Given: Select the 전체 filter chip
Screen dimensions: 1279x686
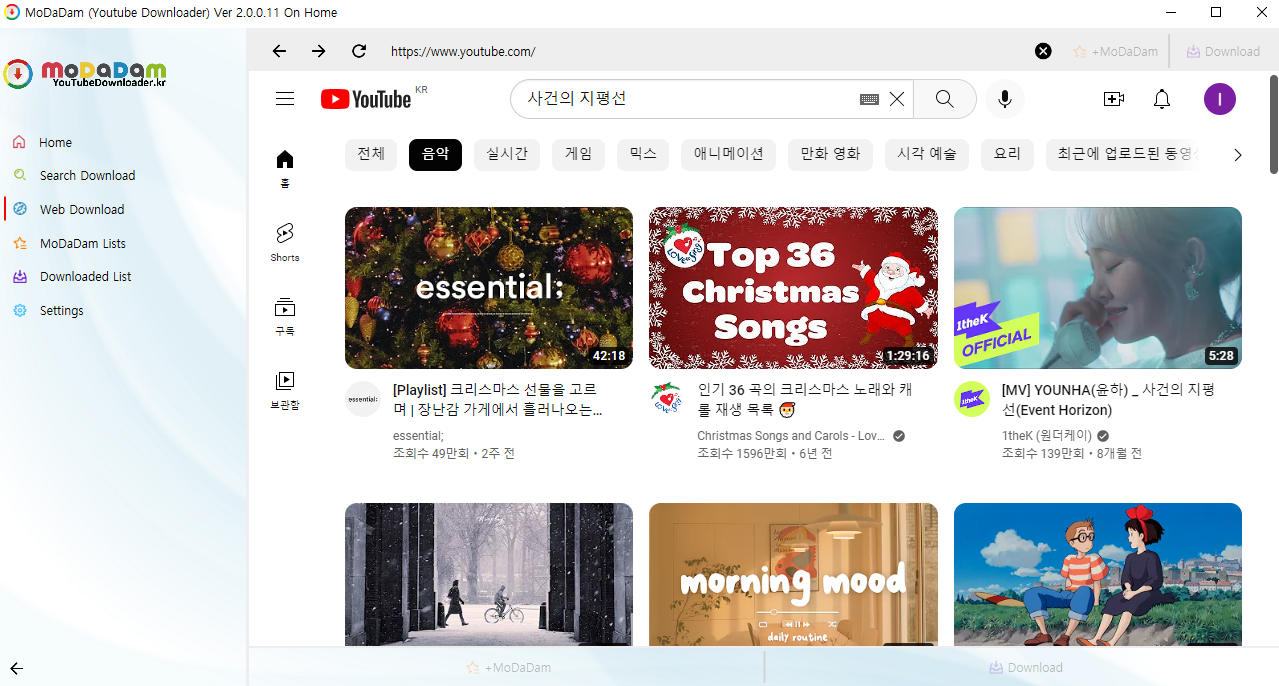Looking at the screenshot, I should tap(371, 155).
